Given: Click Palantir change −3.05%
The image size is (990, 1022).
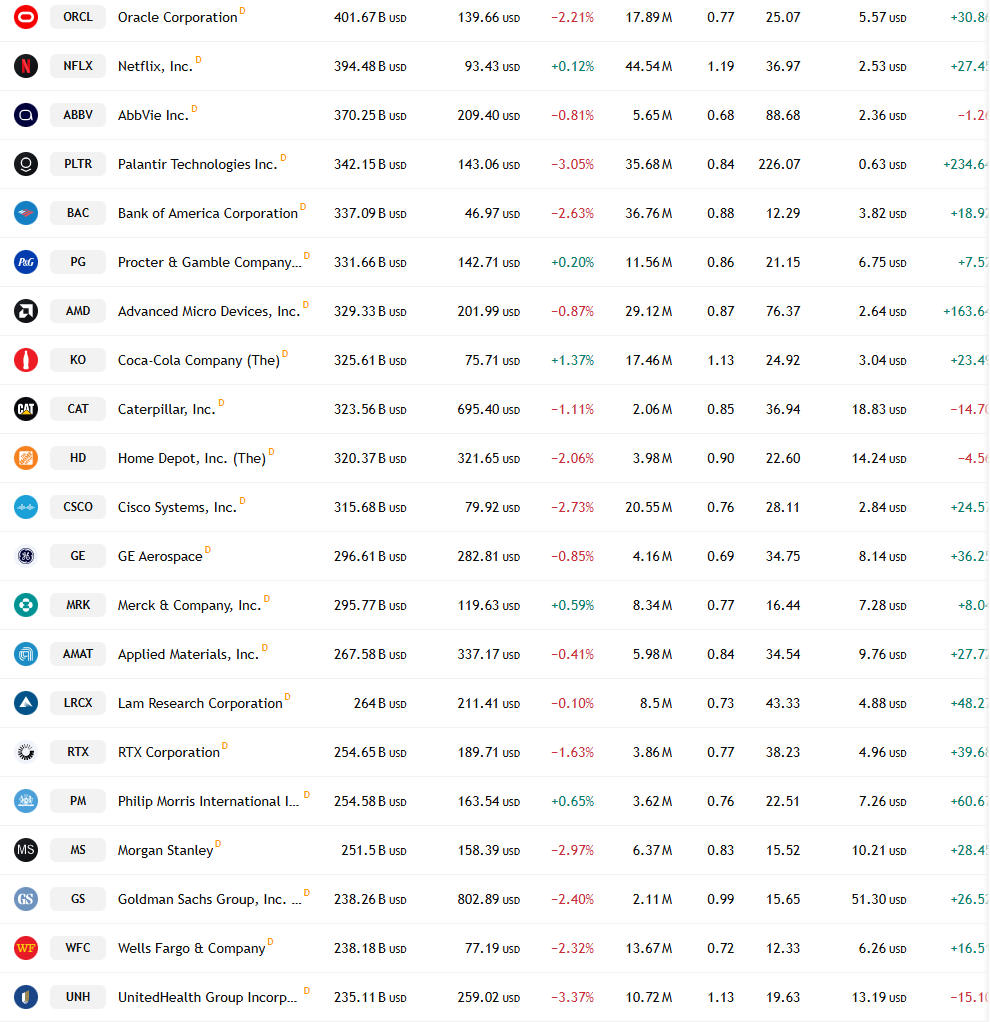Looking at the screenshot, I should click(x=572, y=164).
